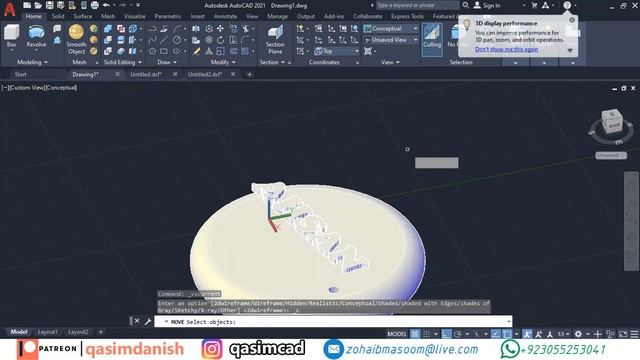Click the Plot printer icon in quick access
Viewport: 640px width, 360px height.
95,5
